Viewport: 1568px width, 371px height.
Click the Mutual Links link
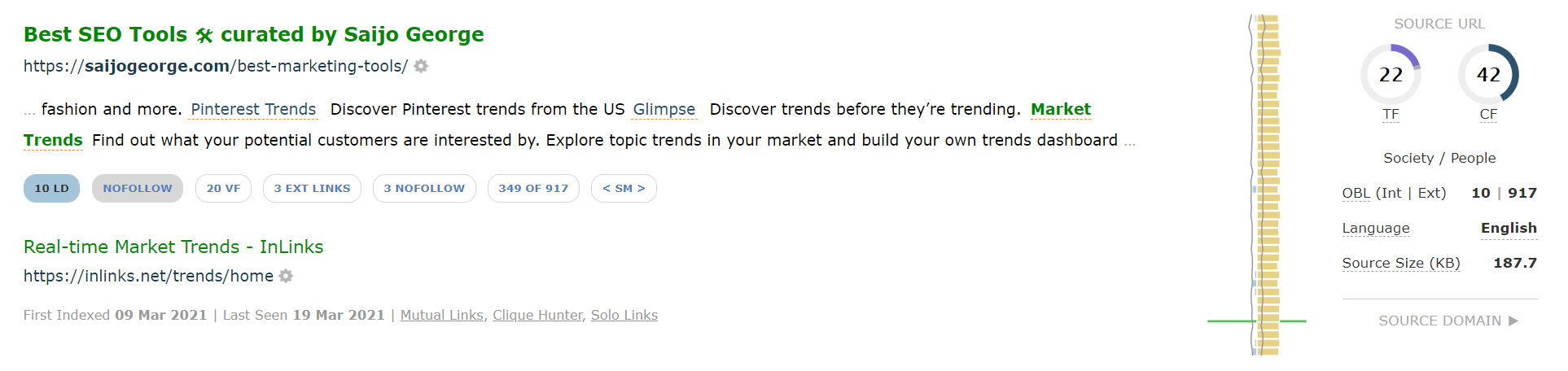click(442, 315)
